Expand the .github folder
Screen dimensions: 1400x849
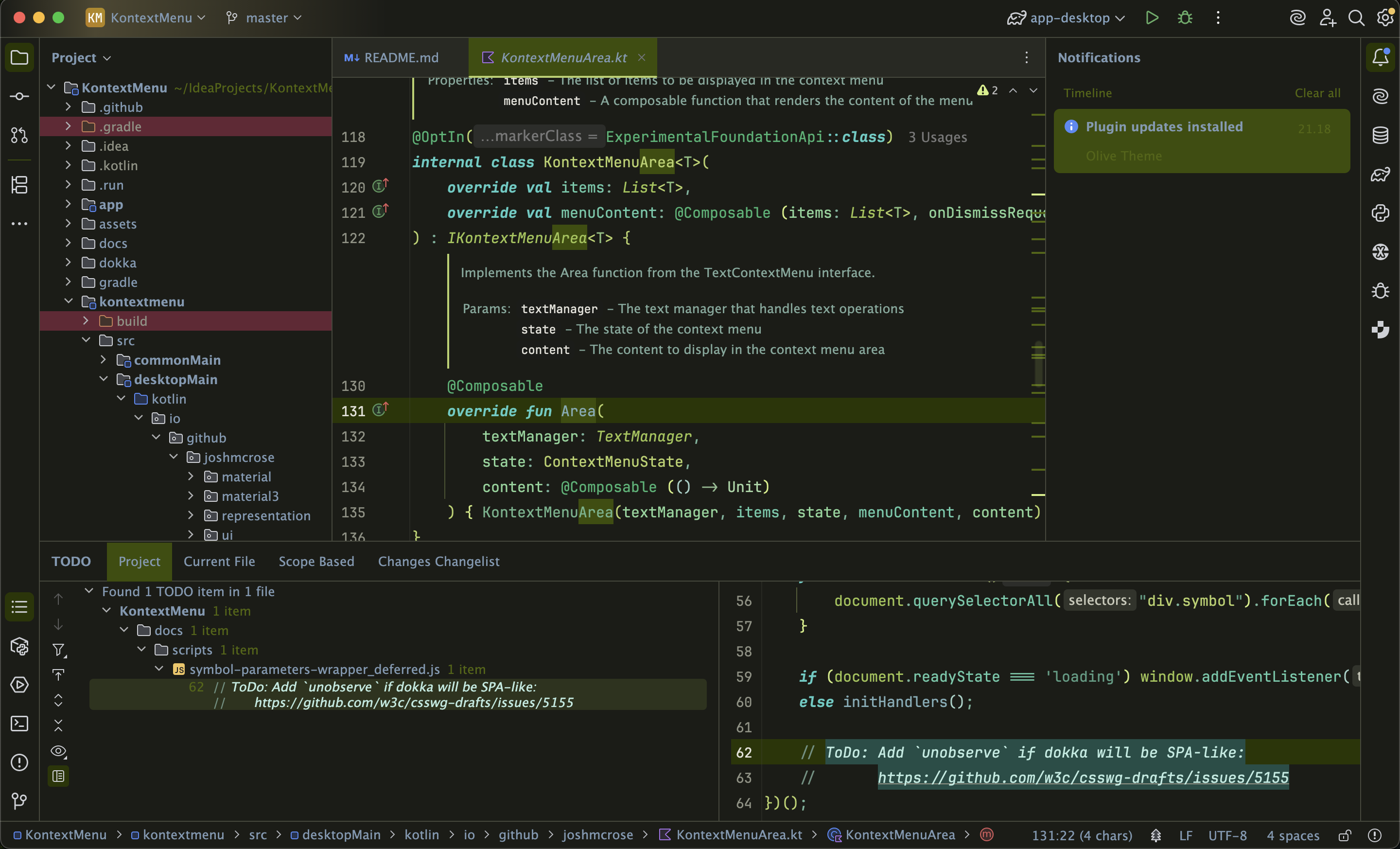click(x=68, y=107)
